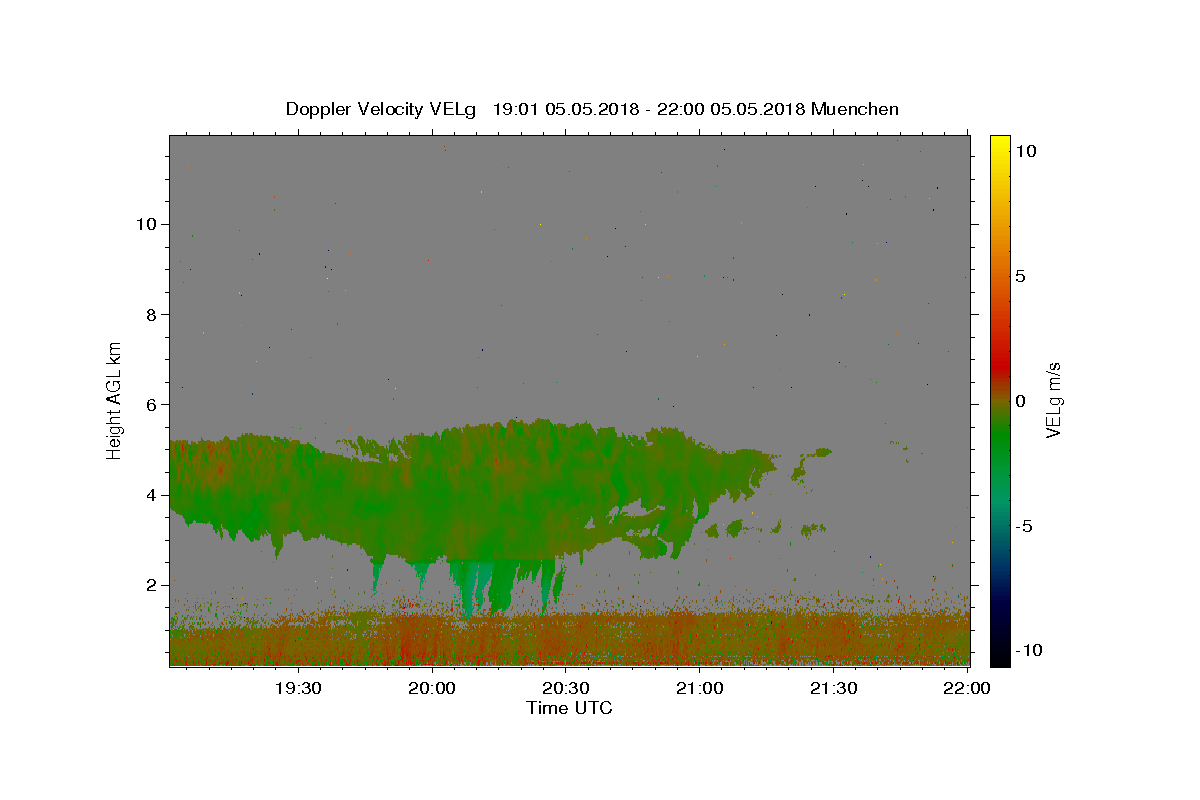Click the 'Muenchen' location in title
Screen dimensions: 1200x800
[x=855, y=109]
